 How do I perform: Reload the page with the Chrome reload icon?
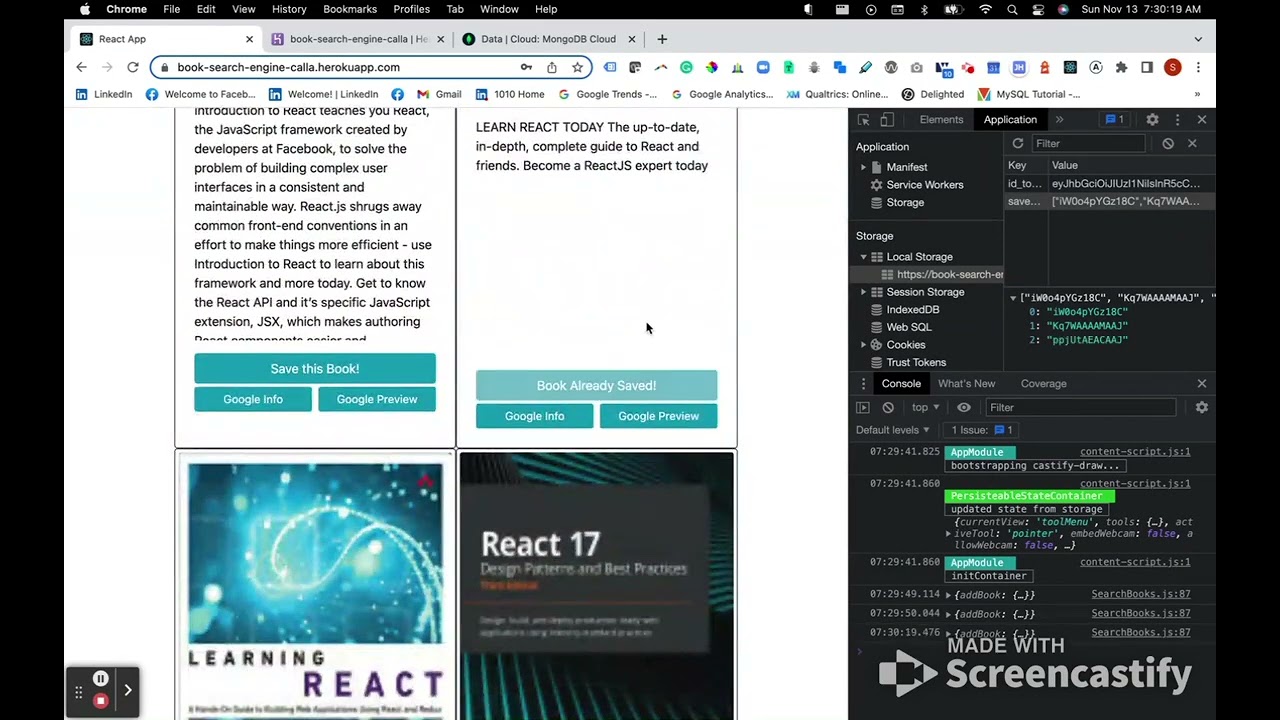[x=132, y=67]
